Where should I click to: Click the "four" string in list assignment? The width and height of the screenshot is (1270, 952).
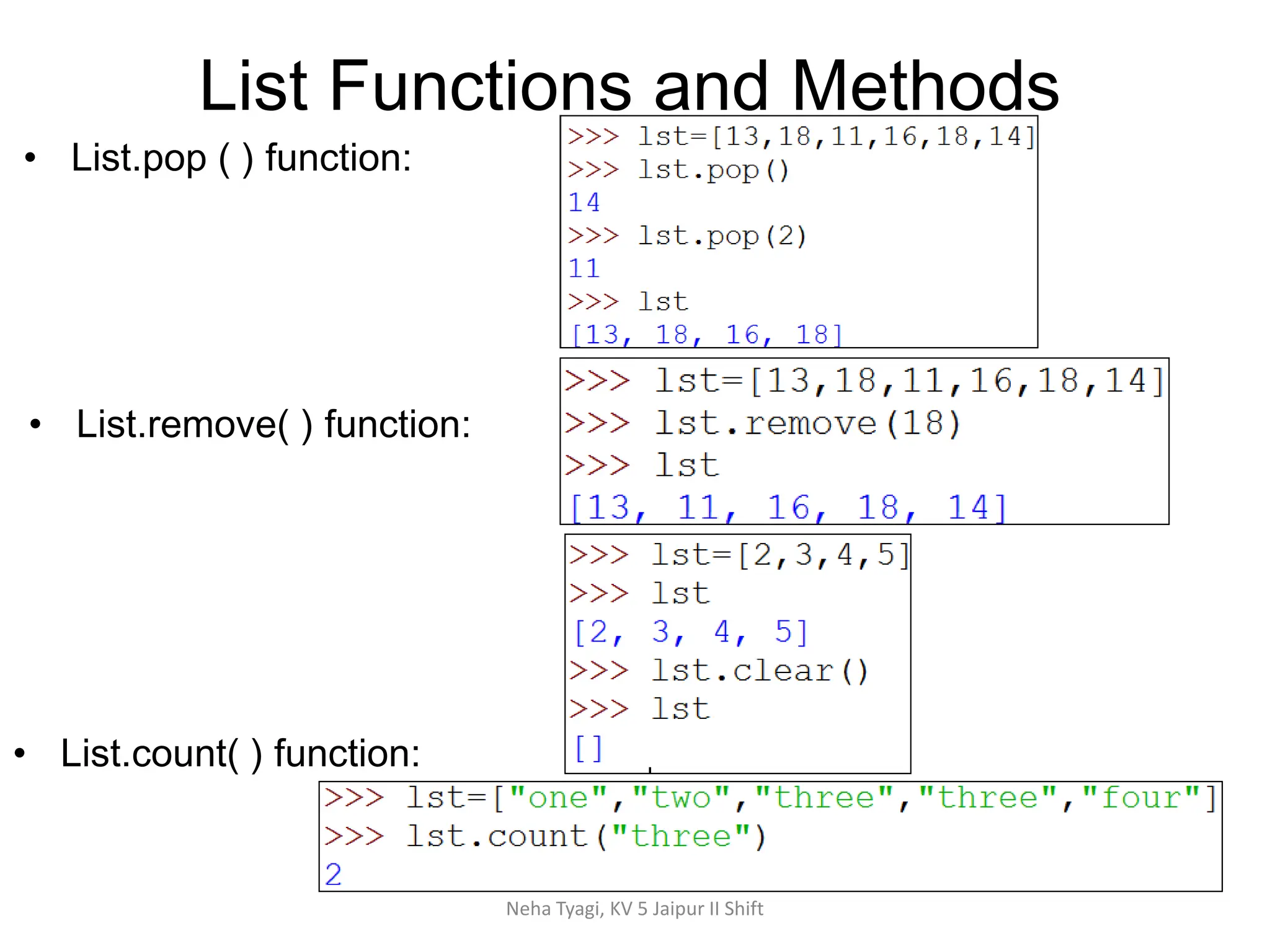[1142, 798]
